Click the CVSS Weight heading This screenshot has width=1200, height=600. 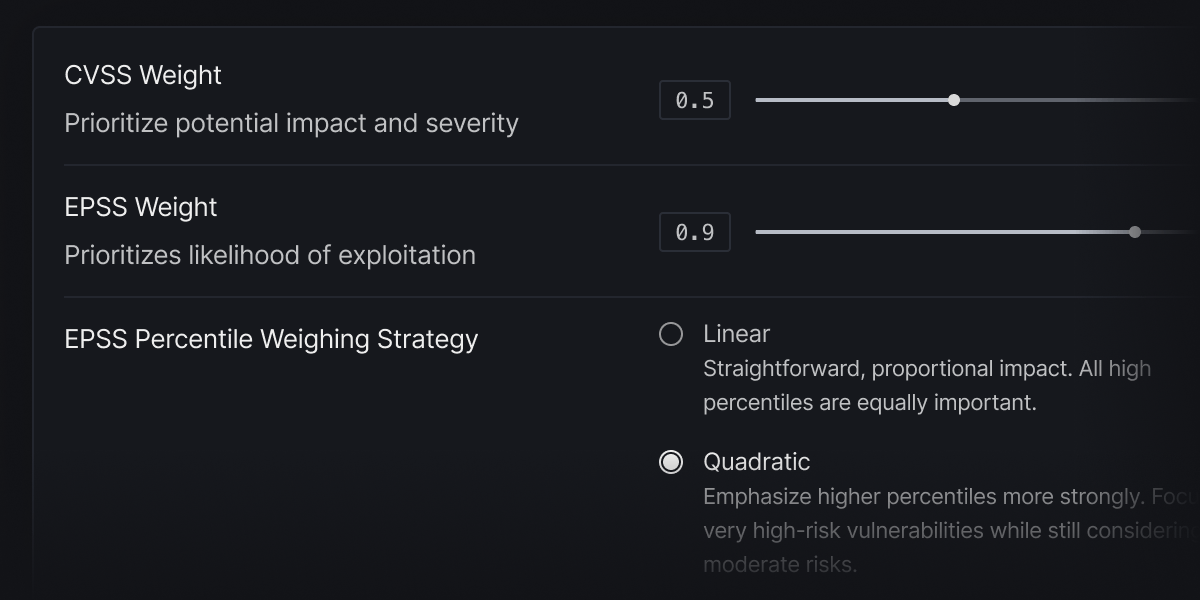click(143, 75)
